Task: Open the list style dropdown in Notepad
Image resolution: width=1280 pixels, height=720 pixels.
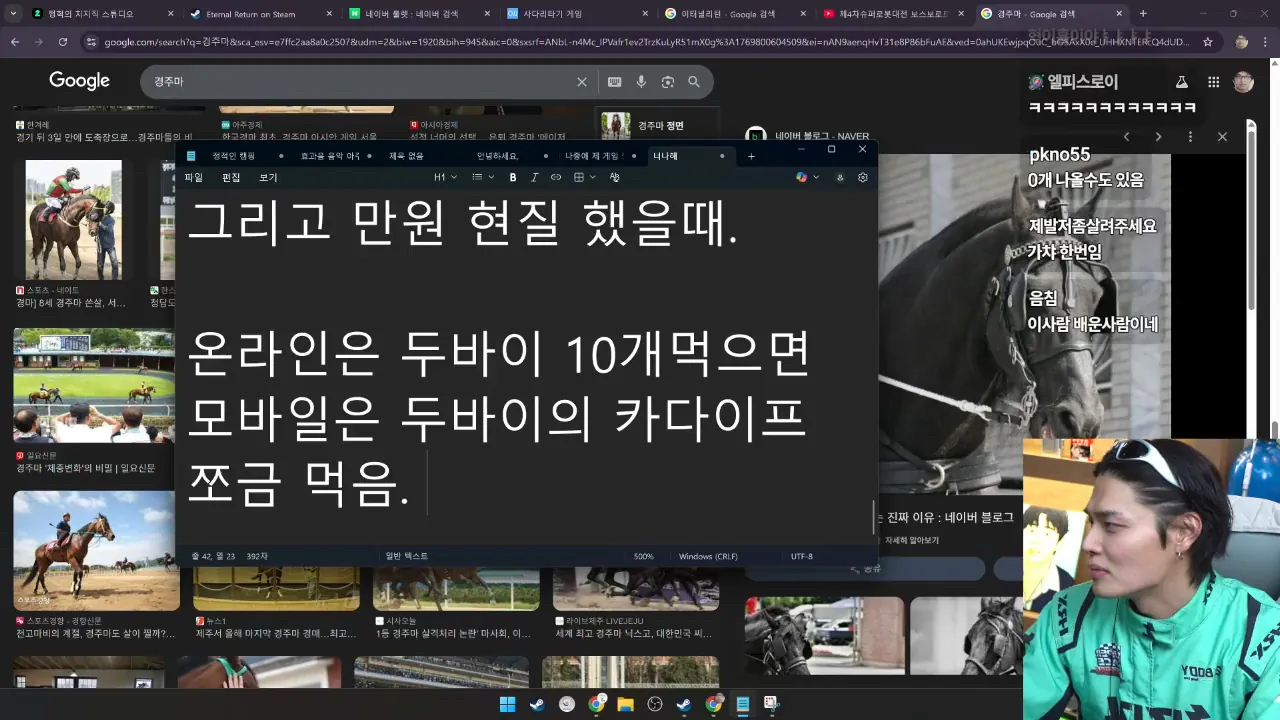Action: pos(482,177)
